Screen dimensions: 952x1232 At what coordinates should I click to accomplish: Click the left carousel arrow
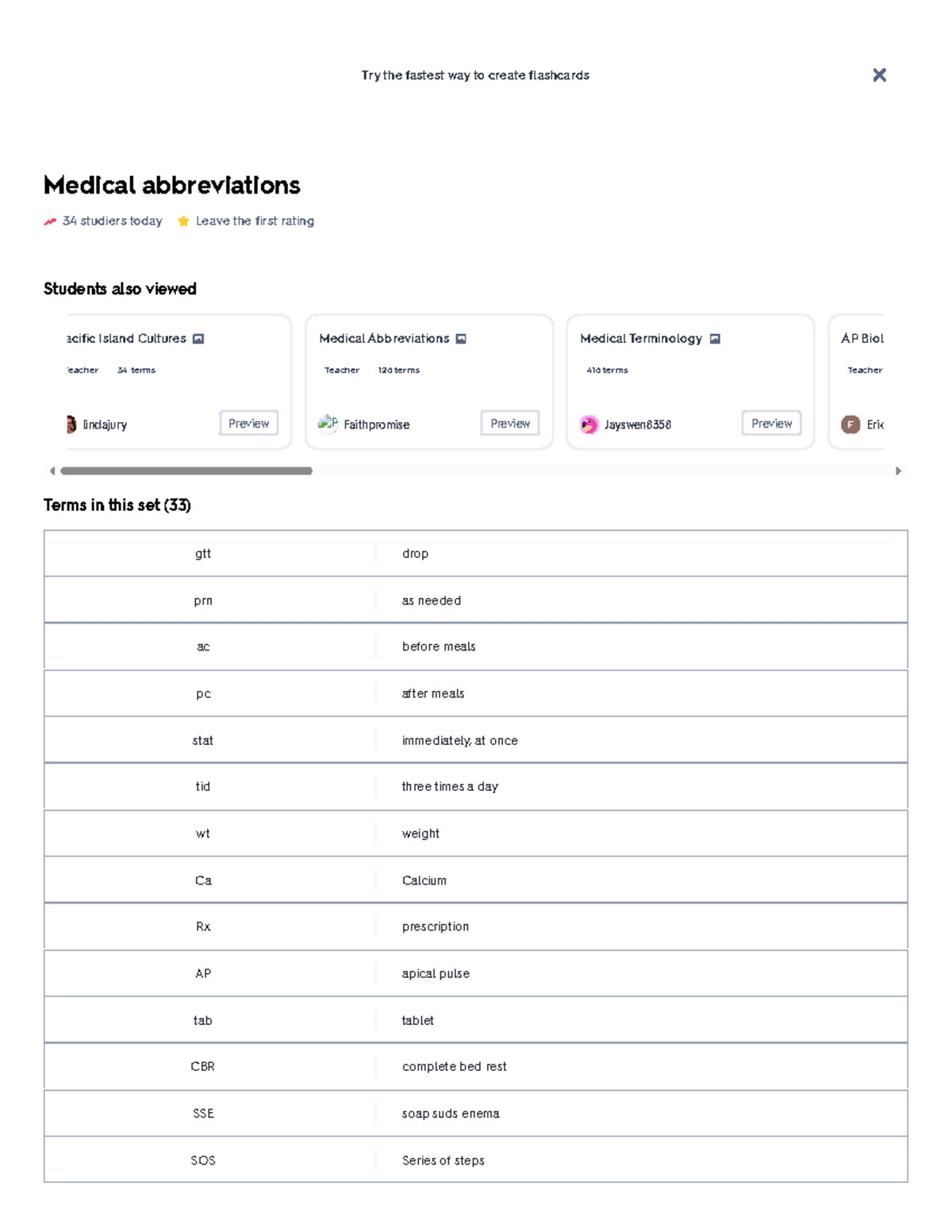coord(52,471)
